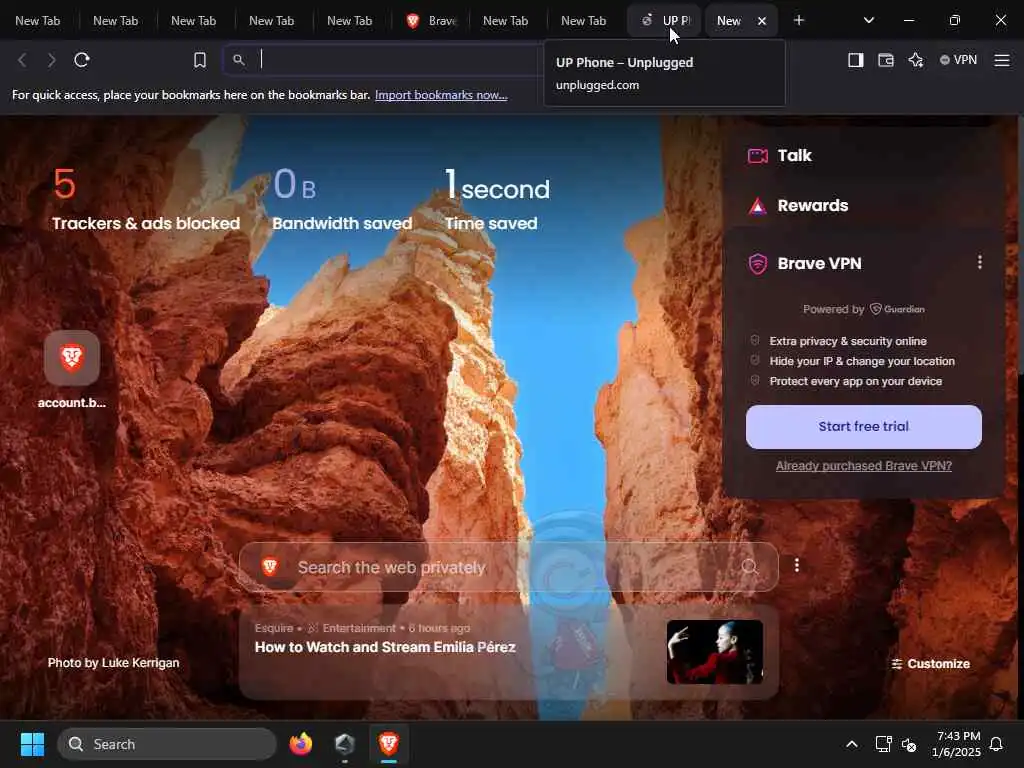Reload the current page

point(82,60)
